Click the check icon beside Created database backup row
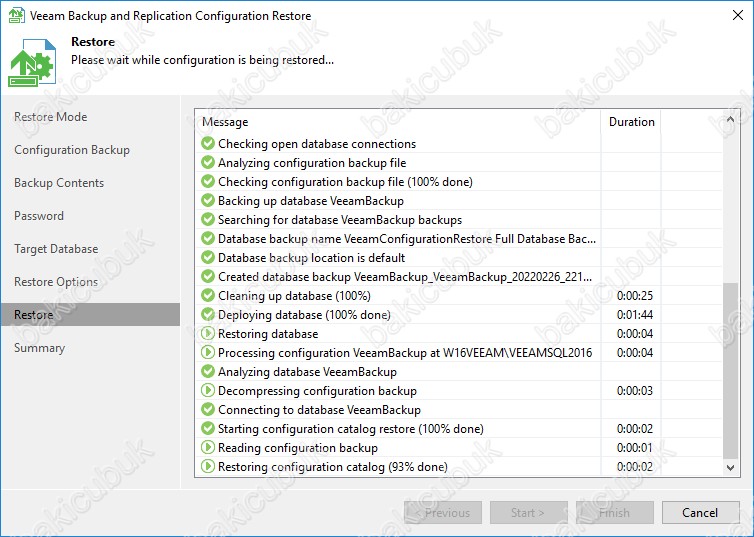The width and height of the screenshot is (754, 537). coord(208,276)
